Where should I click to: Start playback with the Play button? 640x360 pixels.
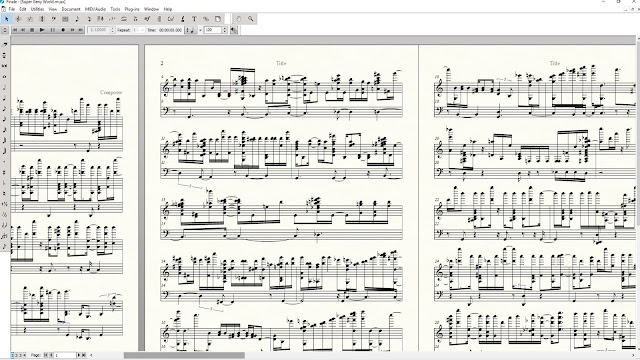pos(42,30)
